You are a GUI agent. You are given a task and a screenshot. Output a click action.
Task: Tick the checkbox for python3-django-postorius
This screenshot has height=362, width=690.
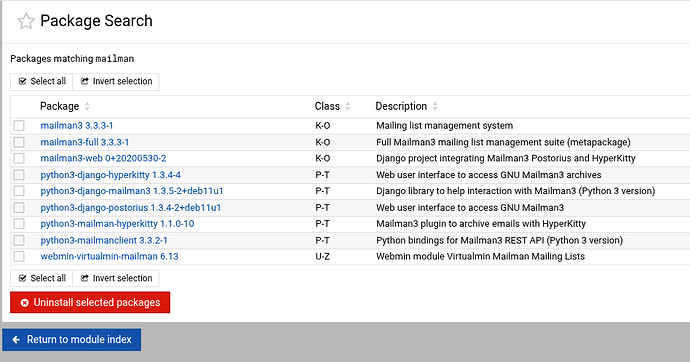tap(19, 208)
